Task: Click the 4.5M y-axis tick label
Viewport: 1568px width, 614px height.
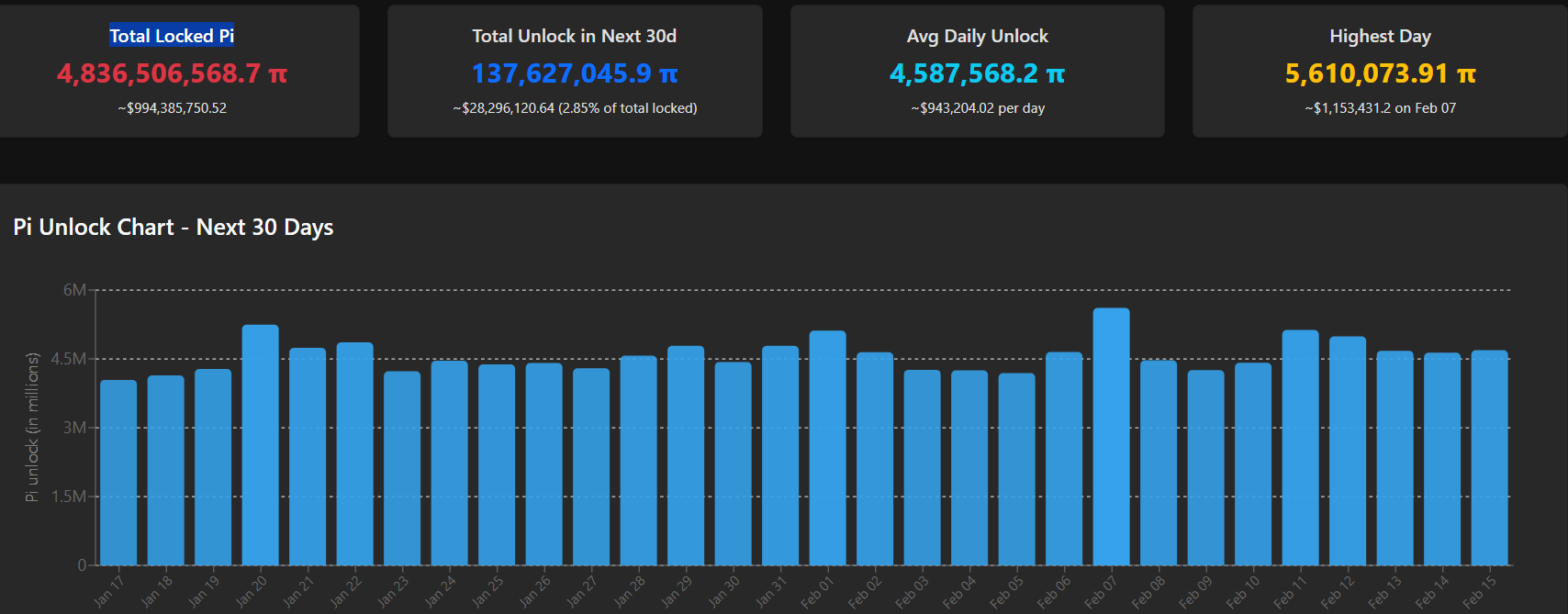Action: pos(68,359)
